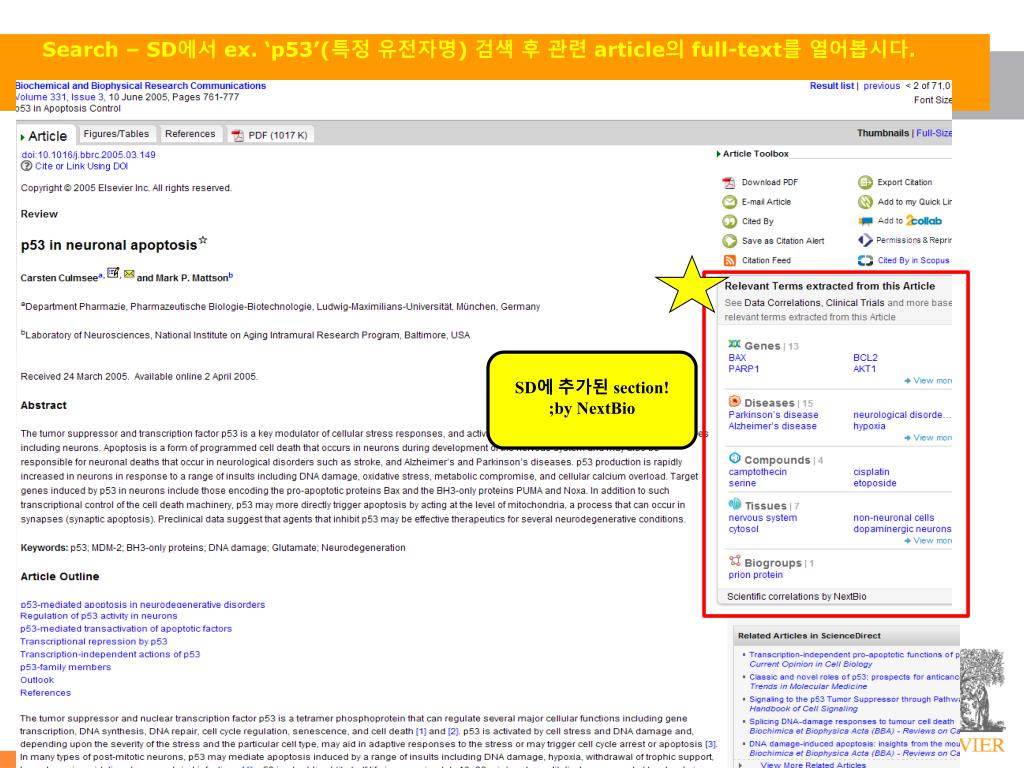Click the Citation Feed RSS icon

click(729, 260)
